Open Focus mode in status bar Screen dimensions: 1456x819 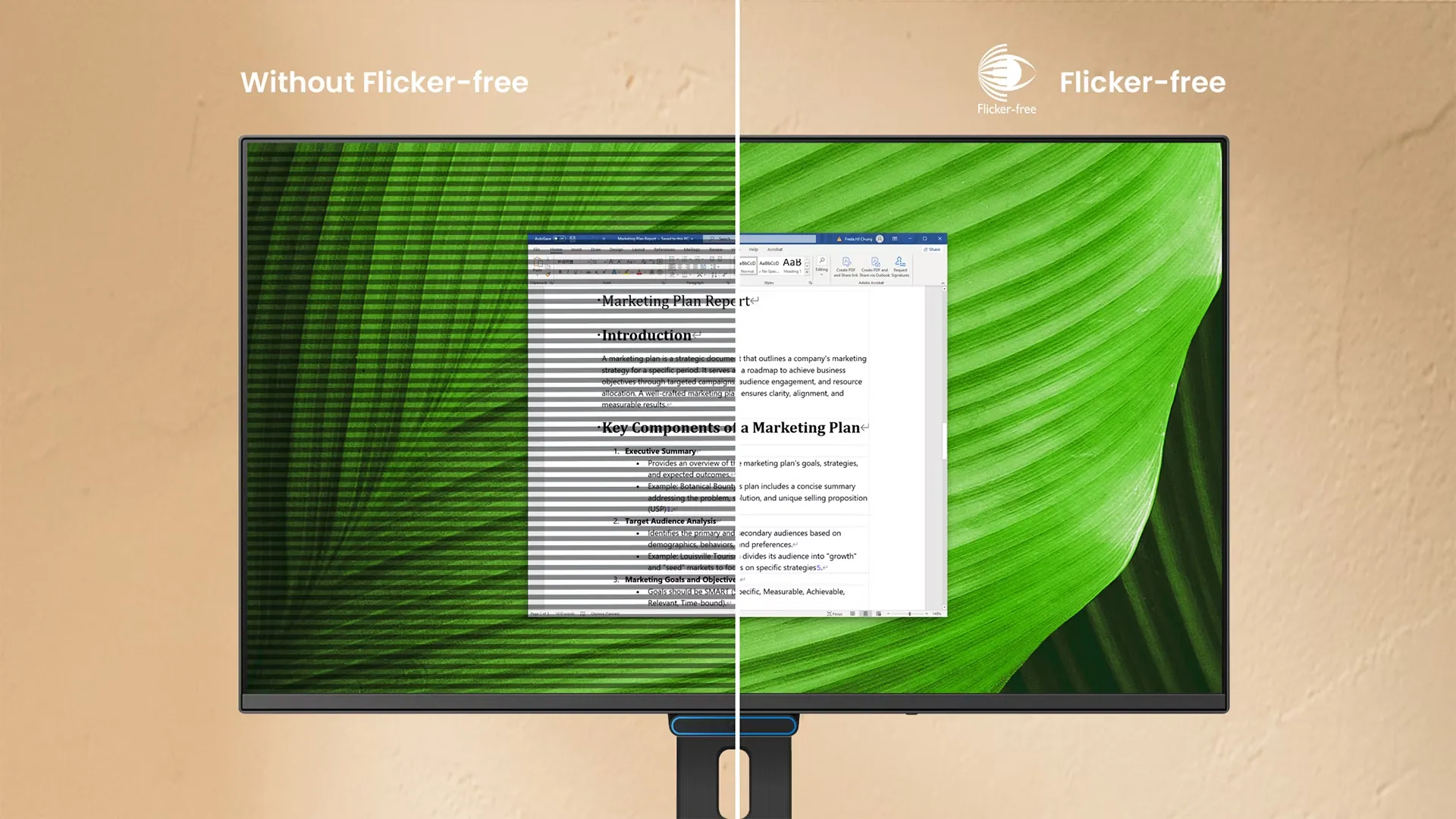point(834,613)
